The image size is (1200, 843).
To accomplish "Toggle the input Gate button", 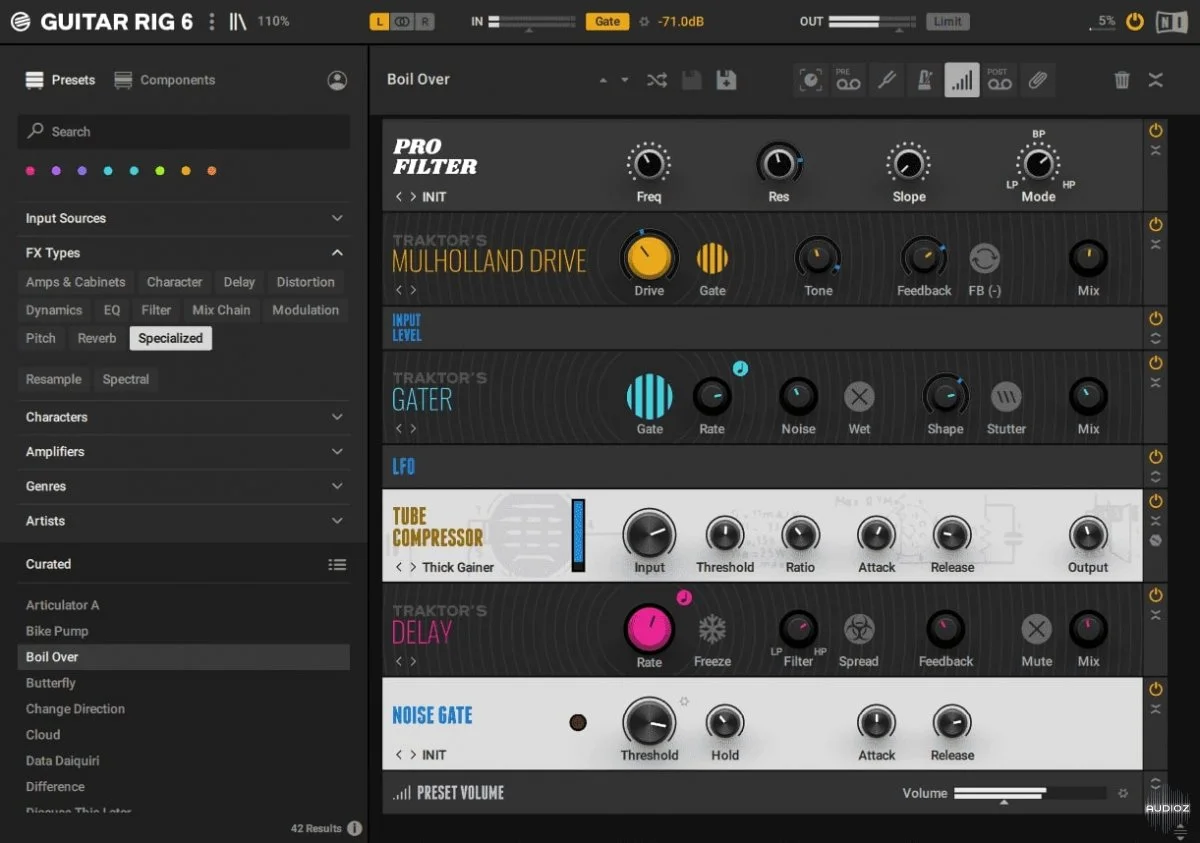I will coord(607,21).
